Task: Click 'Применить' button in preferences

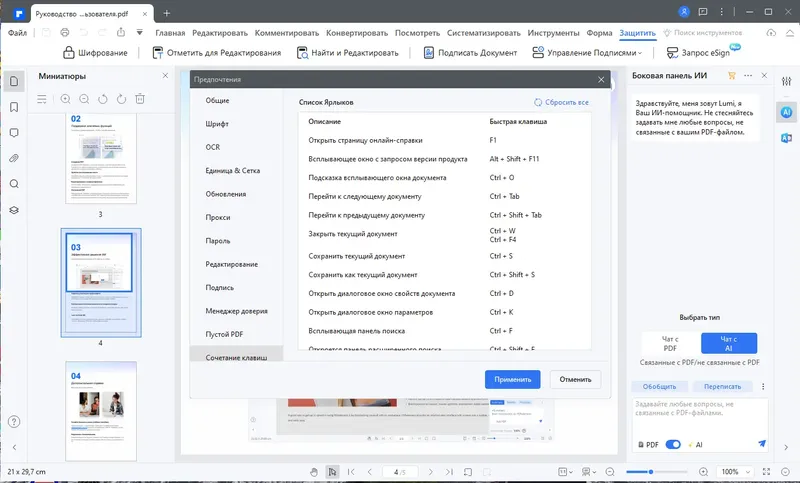Action: (x=513, y=379)
